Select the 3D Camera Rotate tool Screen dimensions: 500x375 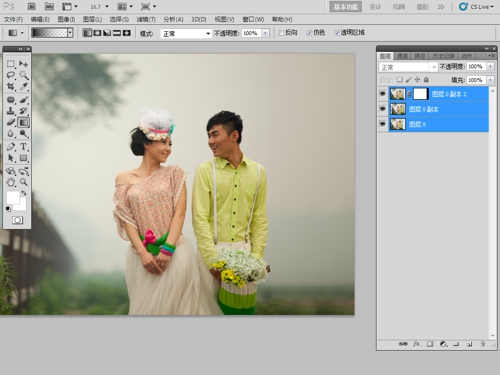point(23,171)
